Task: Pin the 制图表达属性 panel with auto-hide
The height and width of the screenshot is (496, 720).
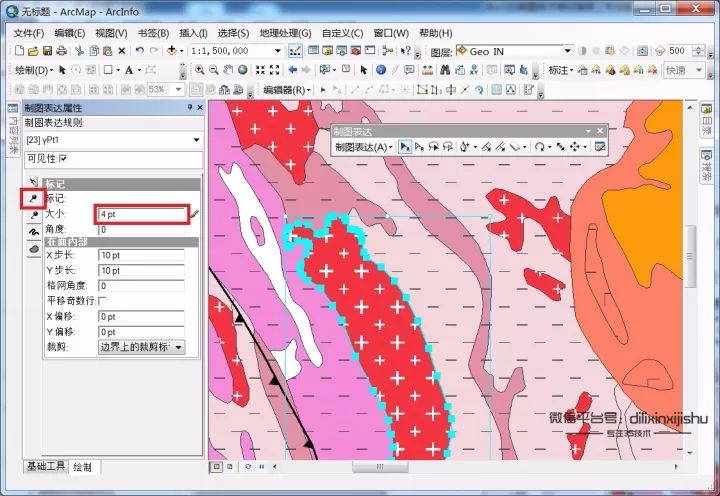Action: (190, 107)
